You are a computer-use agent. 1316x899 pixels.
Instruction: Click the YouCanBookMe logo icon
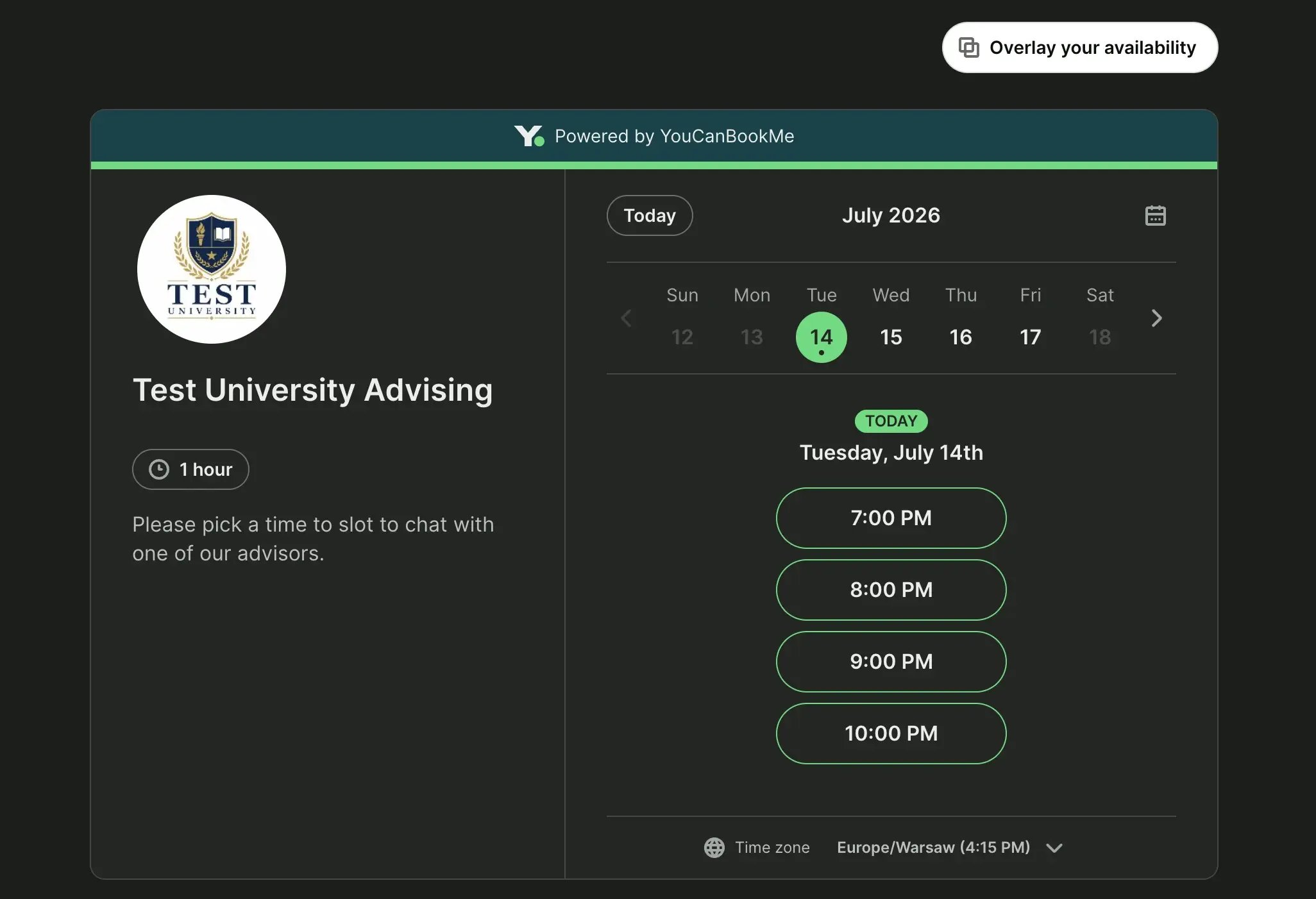pos(529,136)
